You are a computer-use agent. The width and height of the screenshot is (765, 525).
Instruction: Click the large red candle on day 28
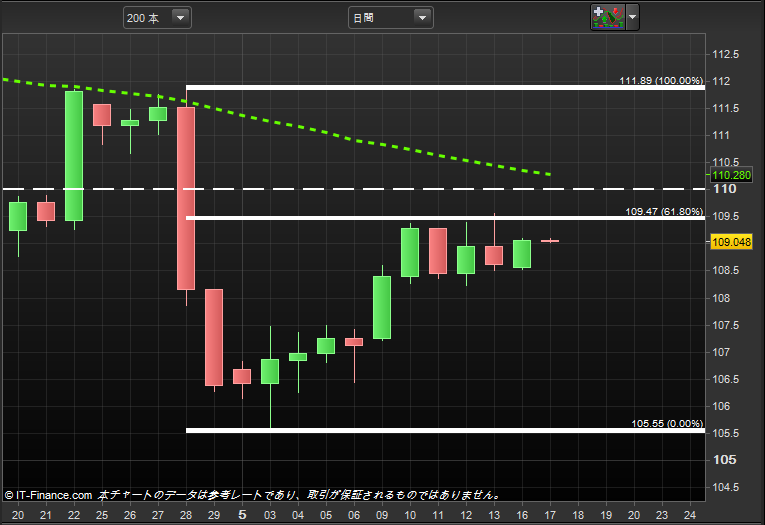(186, 198)
